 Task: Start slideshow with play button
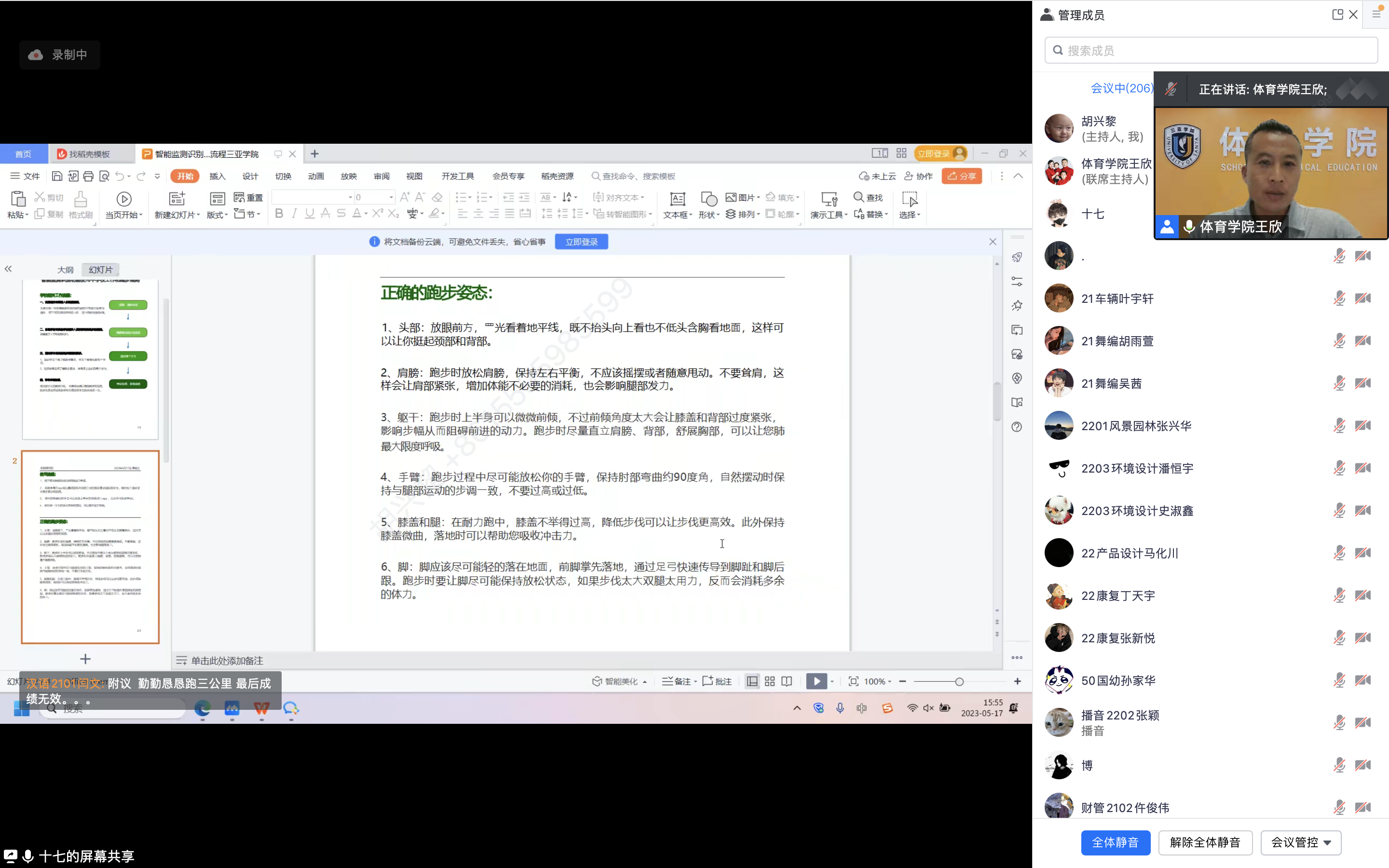(816, 681)
